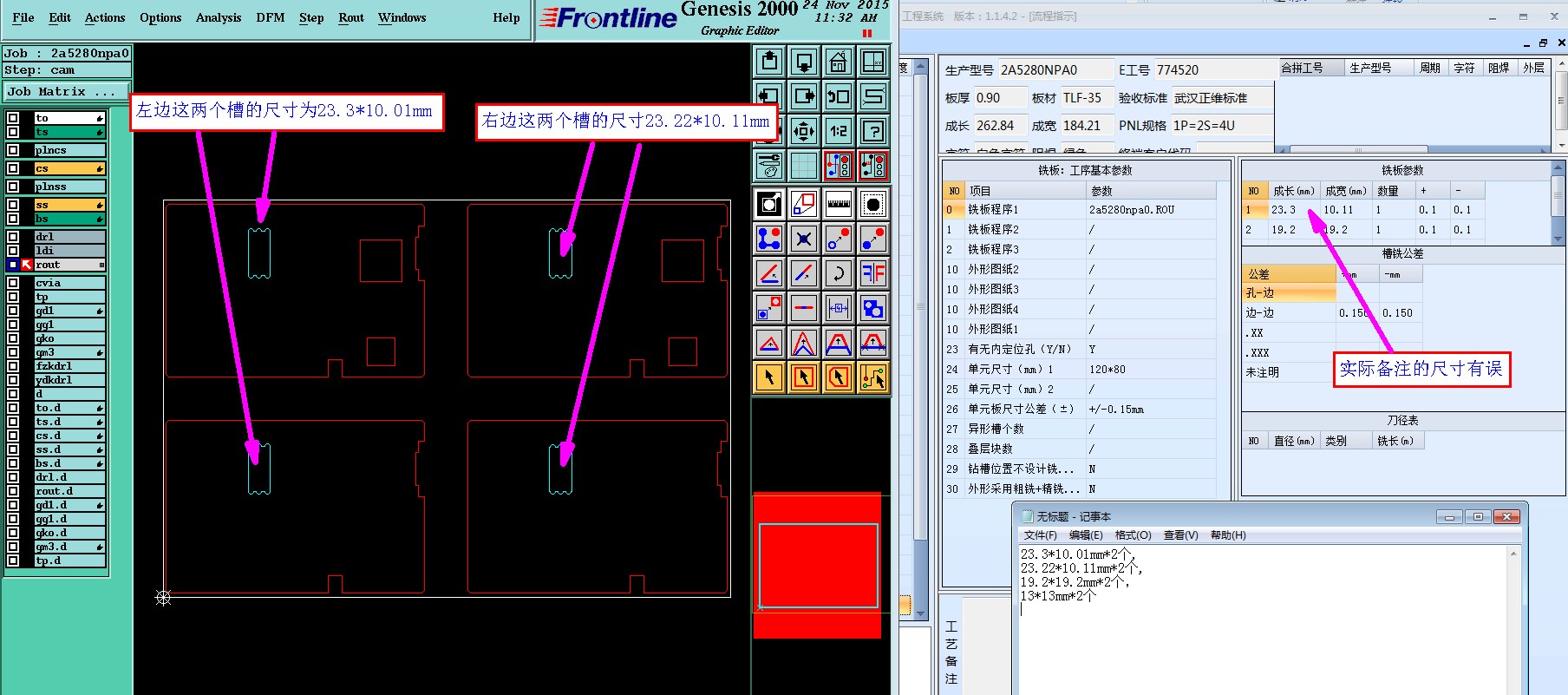The height and width of the screenshot is (695, 1568).
Task: Click the dimension spacing tool icon
Action: tap(838, 308)
